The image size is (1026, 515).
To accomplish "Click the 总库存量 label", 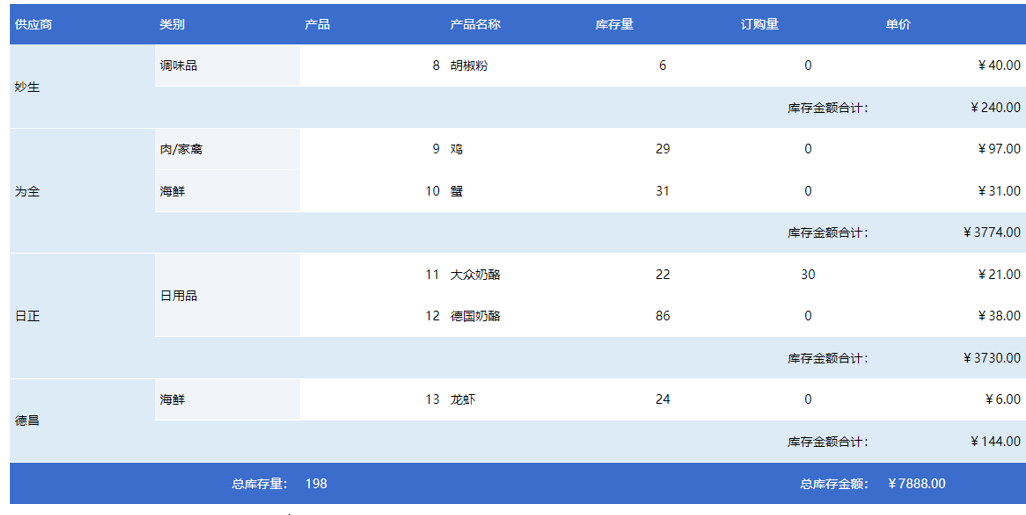I will [260, 484].
